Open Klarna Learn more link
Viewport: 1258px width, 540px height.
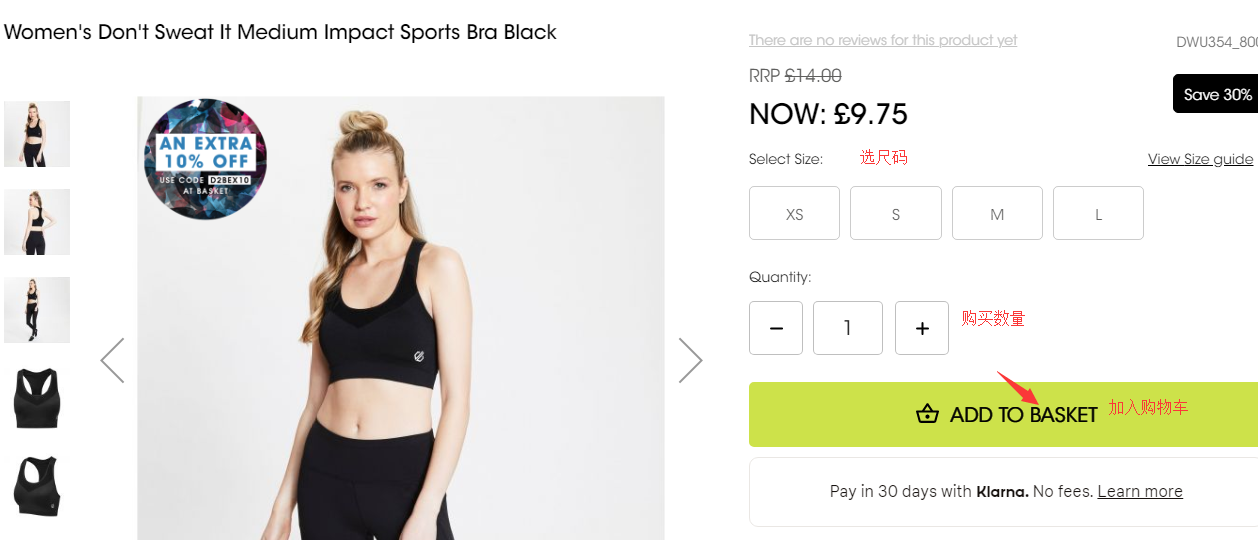(x=1140, y=491)
